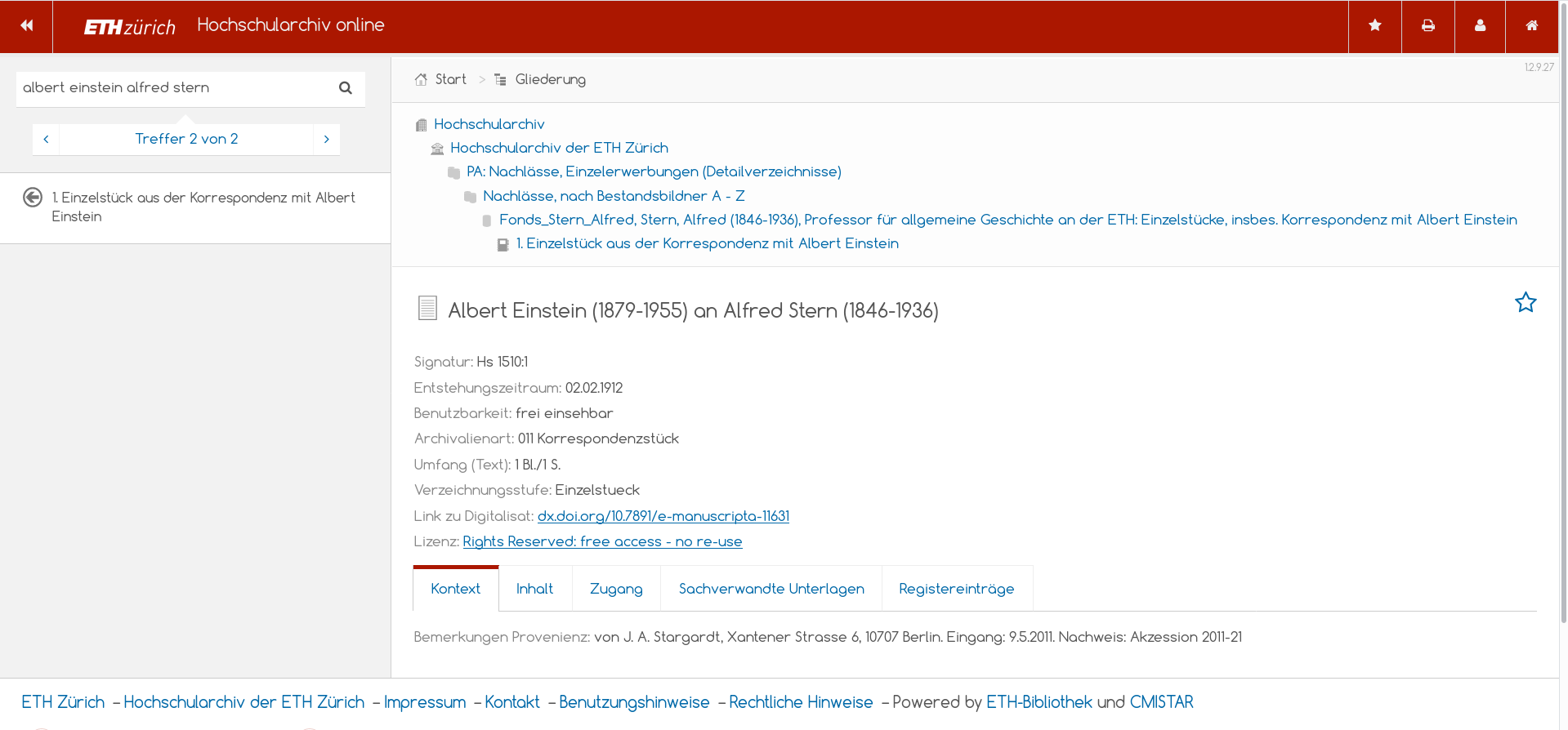Collapse sidebar with the double-arrow icon
This screenshot has width=1568, height=730.
tap(26, 26)
